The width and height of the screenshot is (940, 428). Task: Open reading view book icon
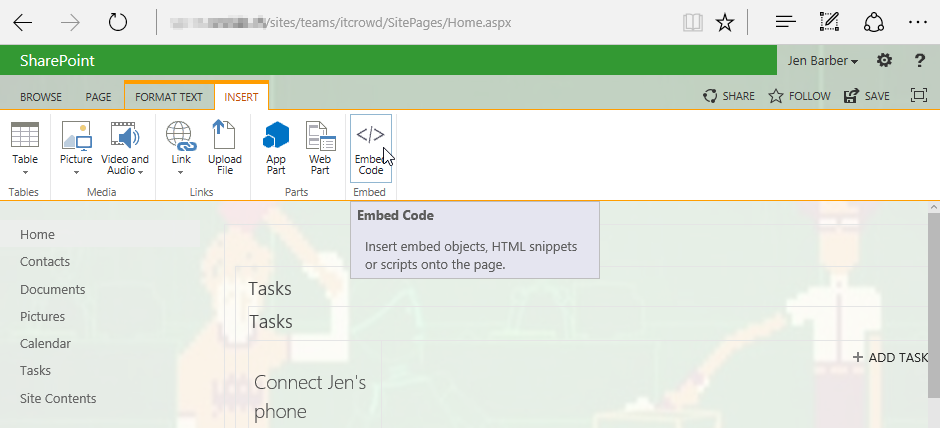click(x=692, y=23)
